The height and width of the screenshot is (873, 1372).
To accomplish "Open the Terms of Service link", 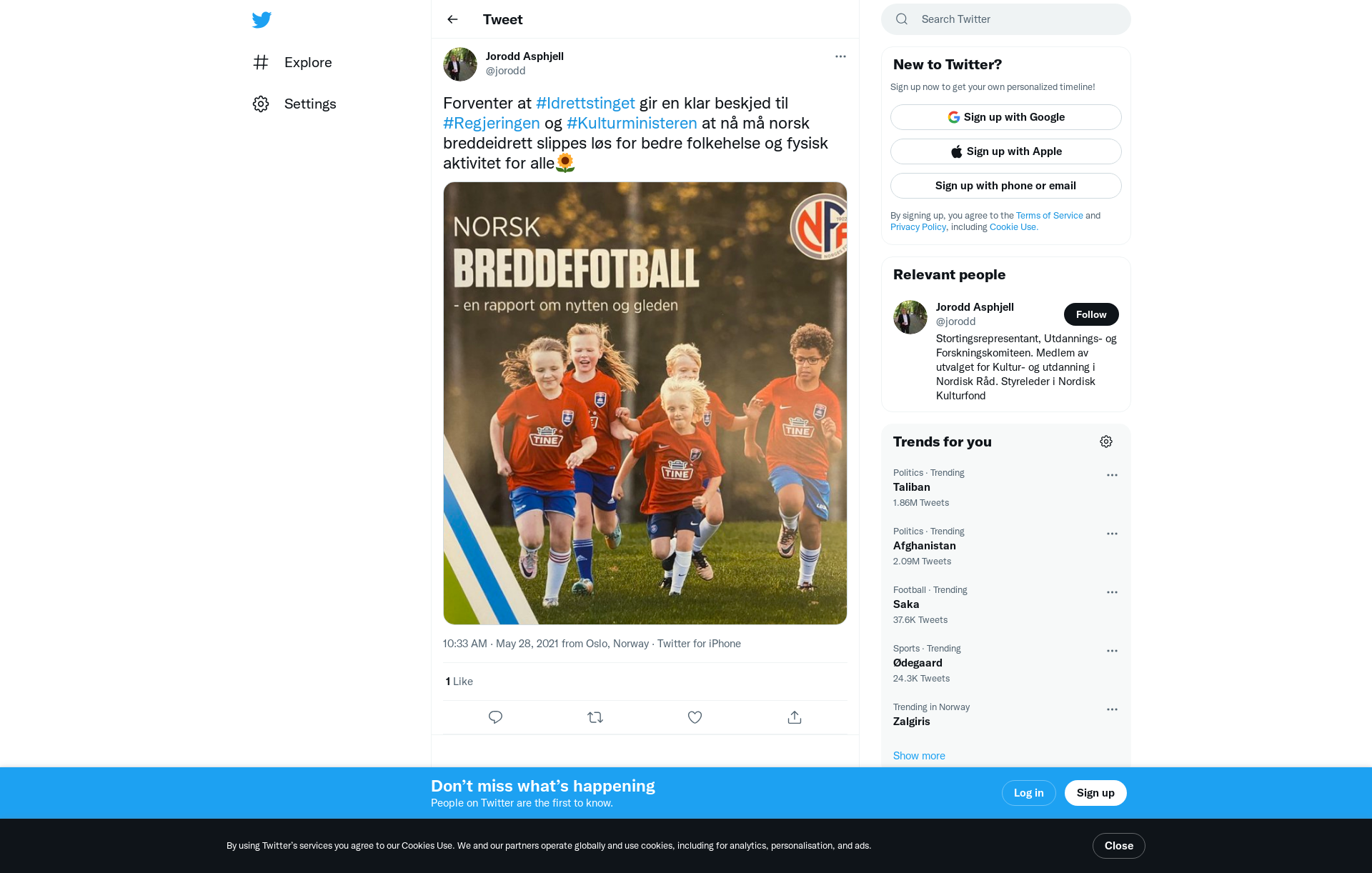I will (1050, 216).
